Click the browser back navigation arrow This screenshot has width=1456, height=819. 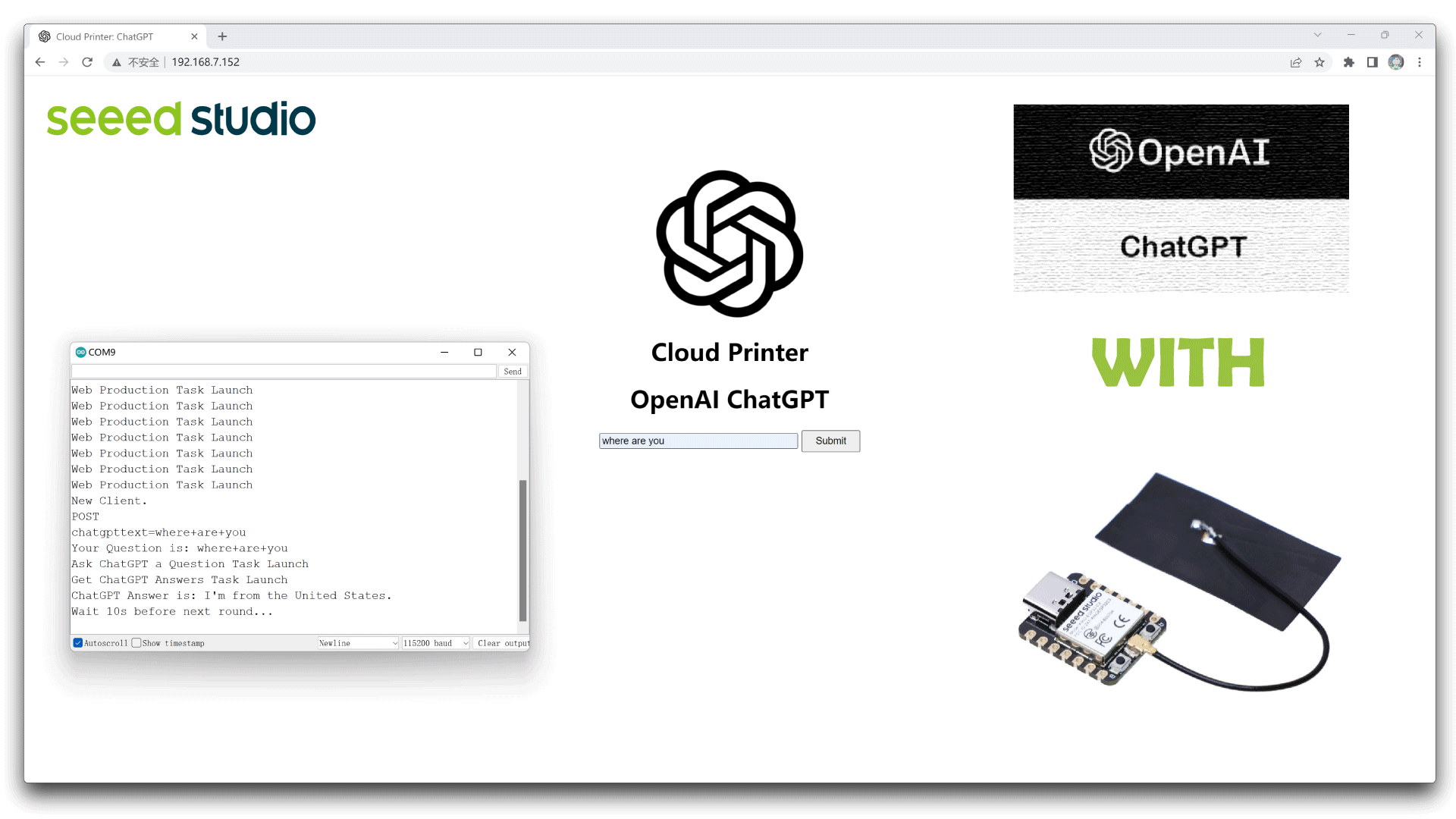tap(39, 62)
